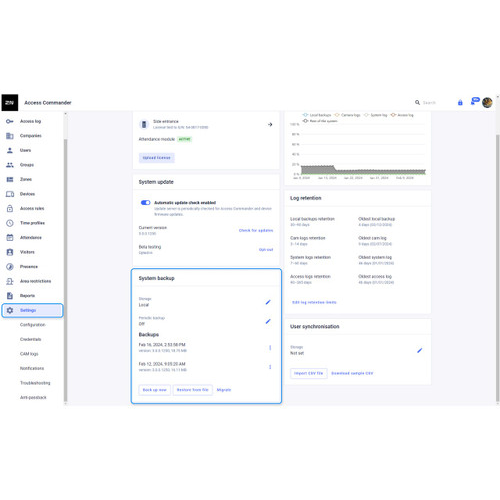Image resolution: width=500 pixels, height=500 pixels.
Task: Edit Periodic backup pencil icon
Action: [x=268, y=321]
